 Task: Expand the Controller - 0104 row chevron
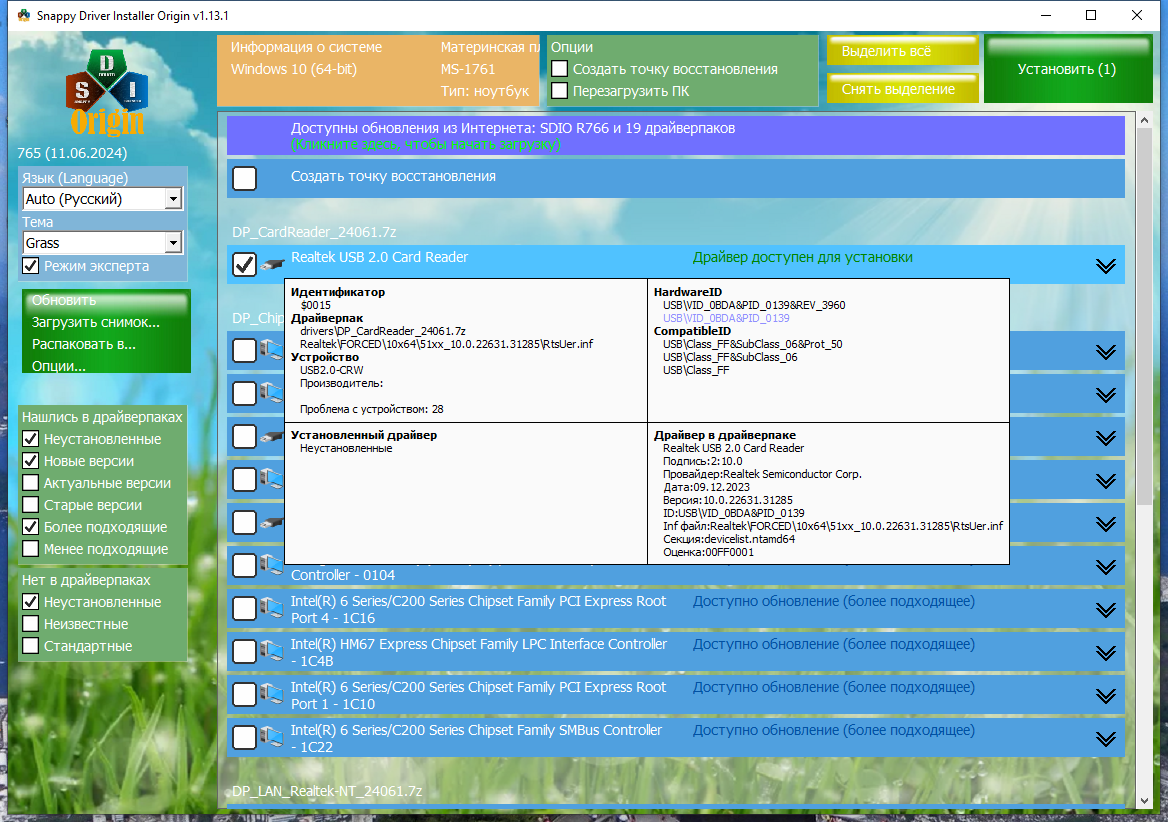[1105, 567]
